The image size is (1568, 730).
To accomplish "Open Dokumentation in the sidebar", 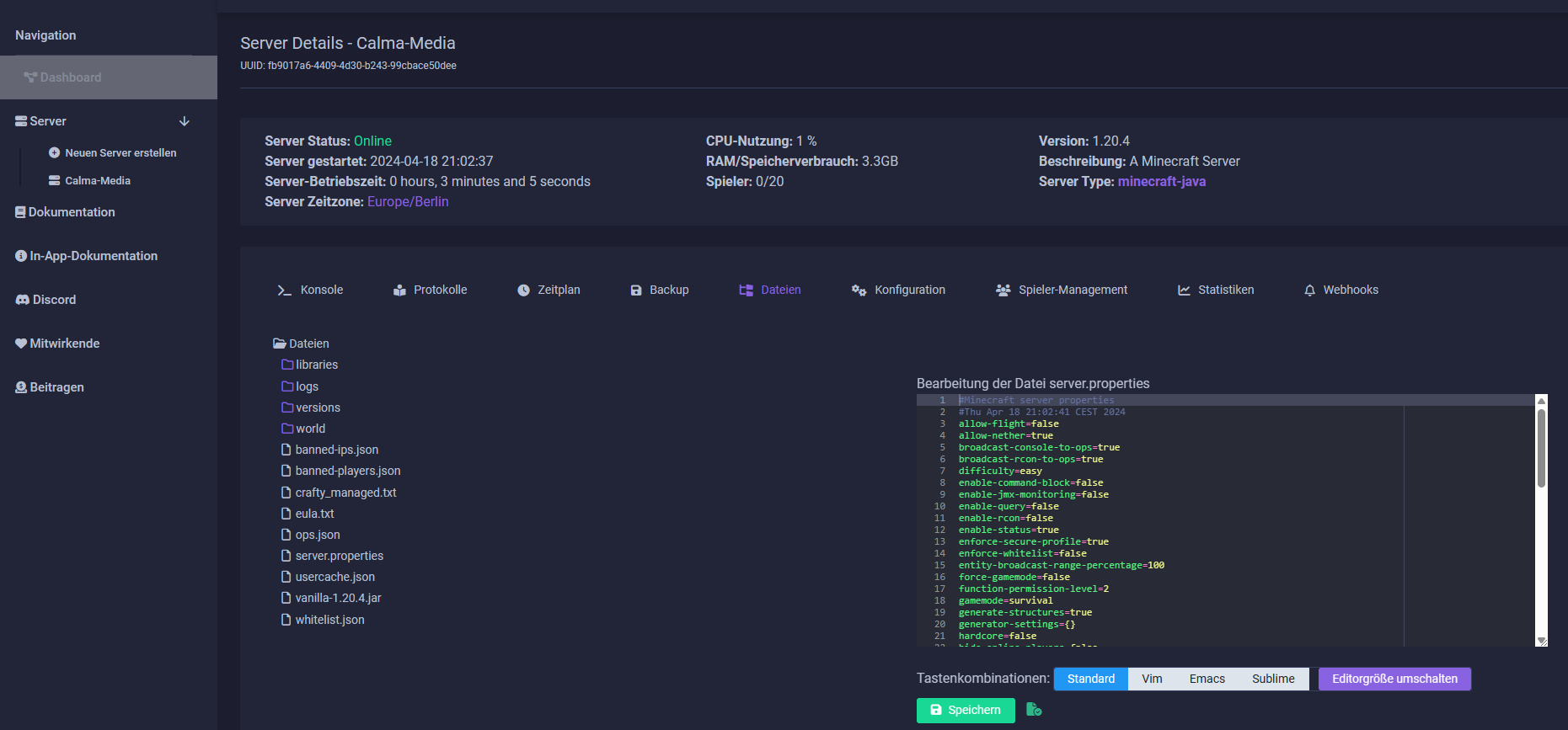I will 72,212.
